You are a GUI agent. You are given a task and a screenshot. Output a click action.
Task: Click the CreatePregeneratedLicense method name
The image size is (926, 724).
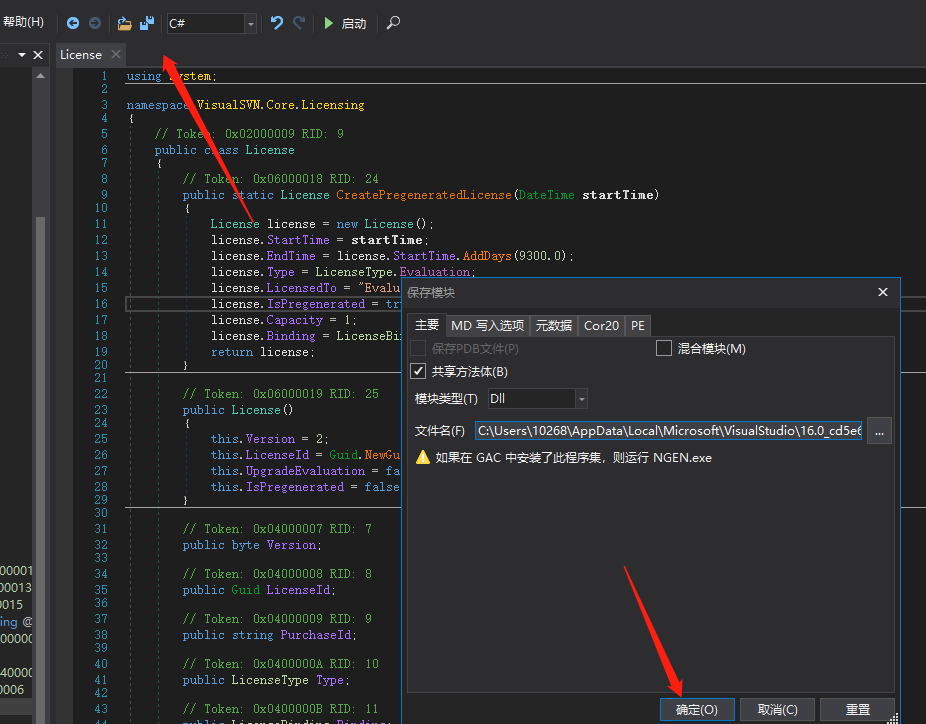423,195
